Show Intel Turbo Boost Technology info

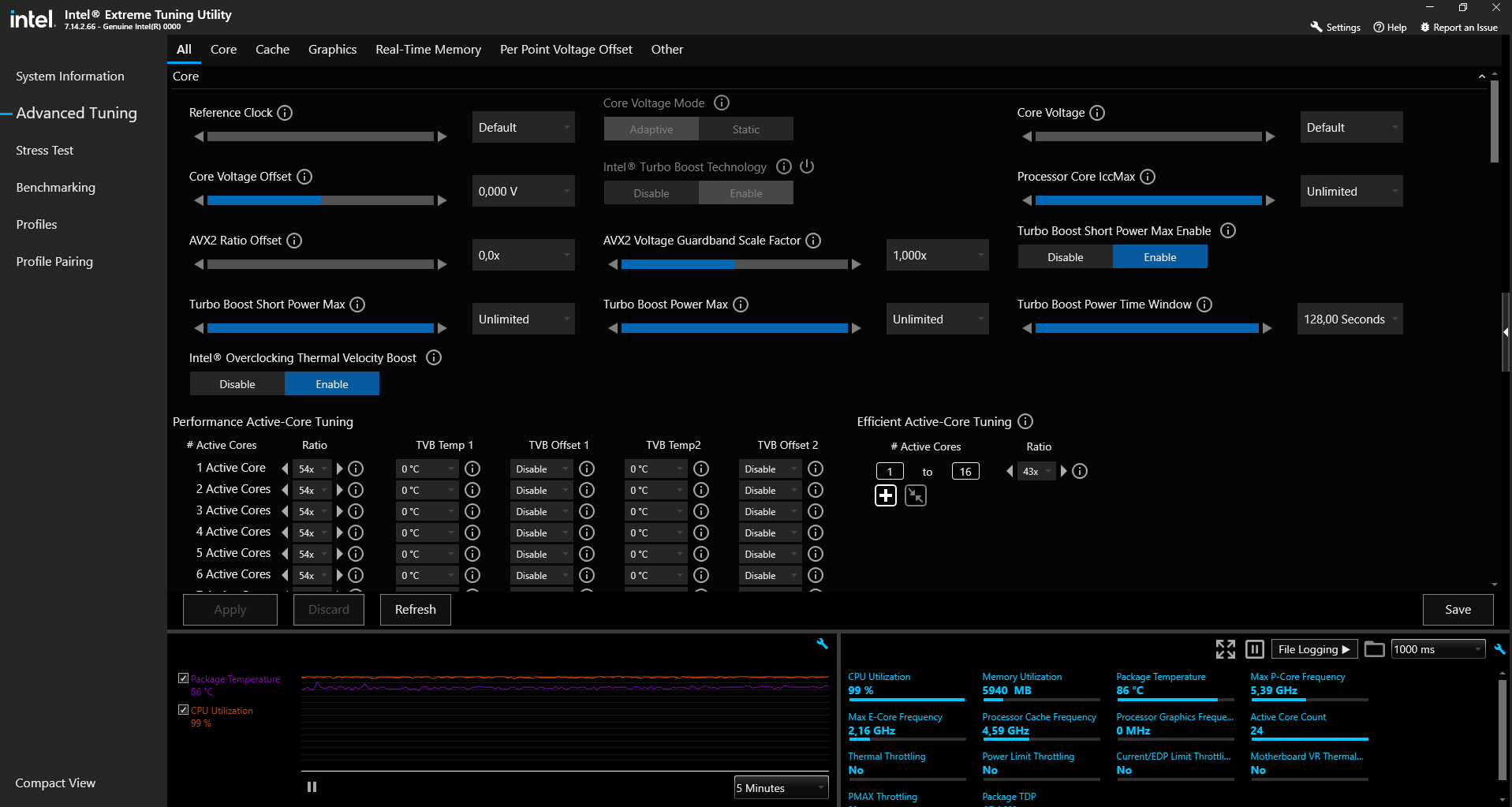tap(784, 166)
